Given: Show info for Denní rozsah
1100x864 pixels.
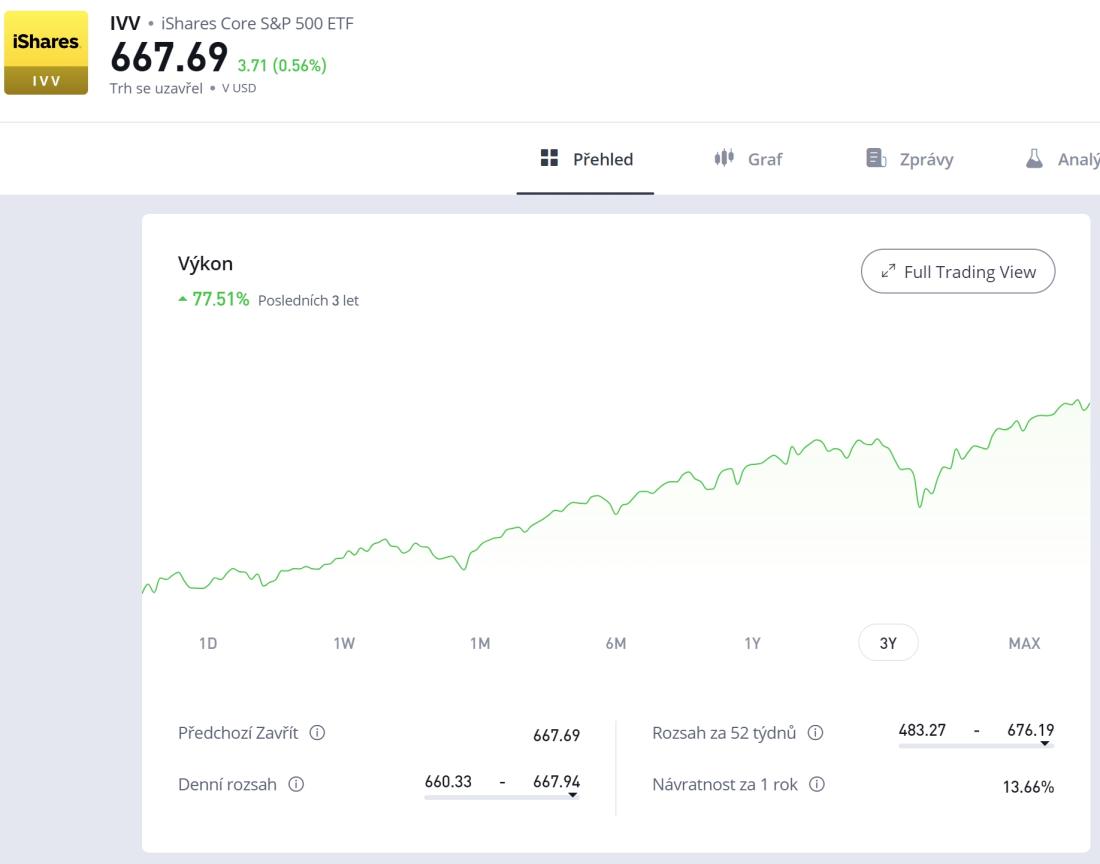Looking at the screenshot, I should tap(296, 785).
